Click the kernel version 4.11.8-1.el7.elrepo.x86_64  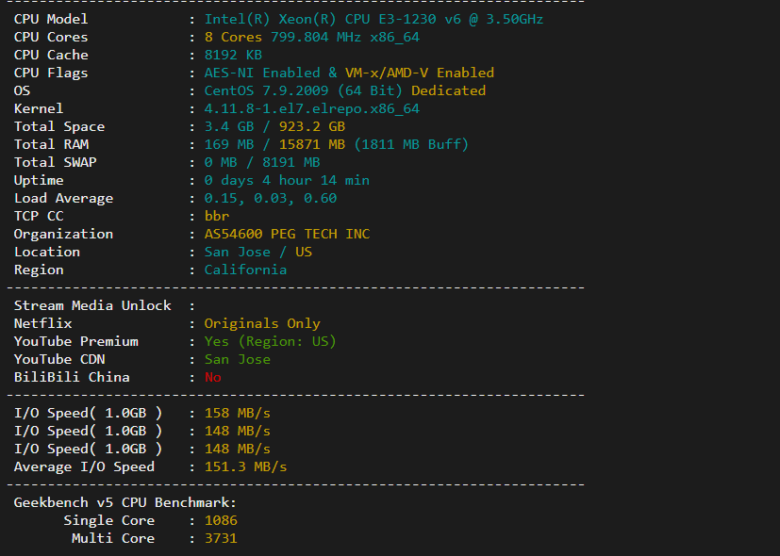click(311, 109)
